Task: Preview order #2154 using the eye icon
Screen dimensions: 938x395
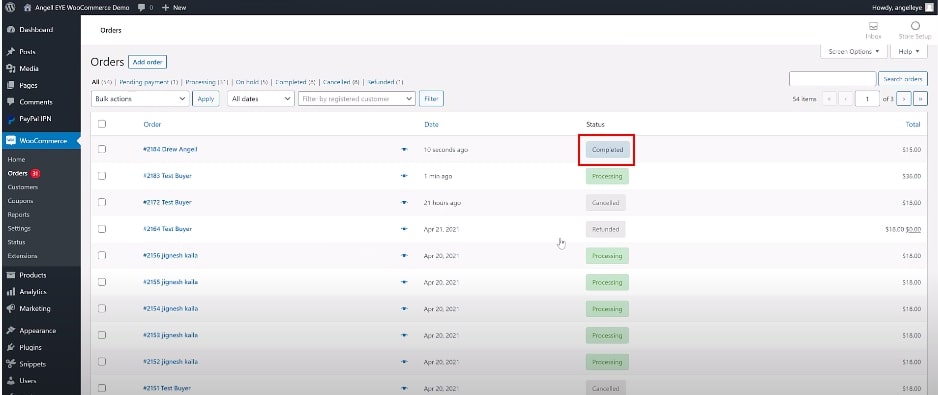Action: pyautogui.click(x=404, y=309)
